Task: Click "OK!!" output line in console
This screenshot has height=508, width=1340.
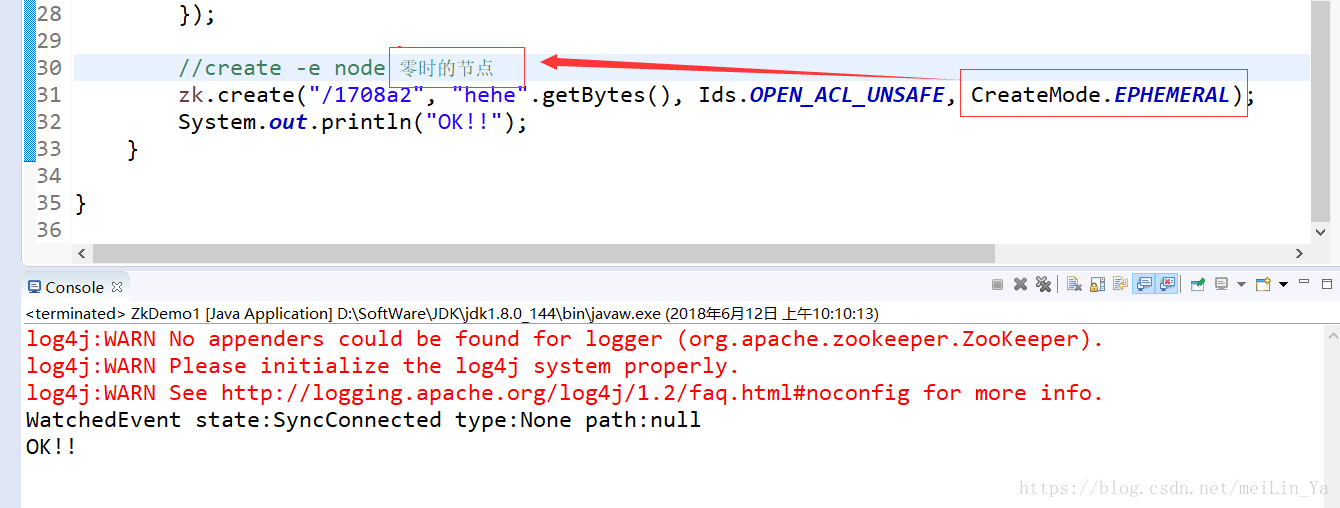Action: pos(51,447)
